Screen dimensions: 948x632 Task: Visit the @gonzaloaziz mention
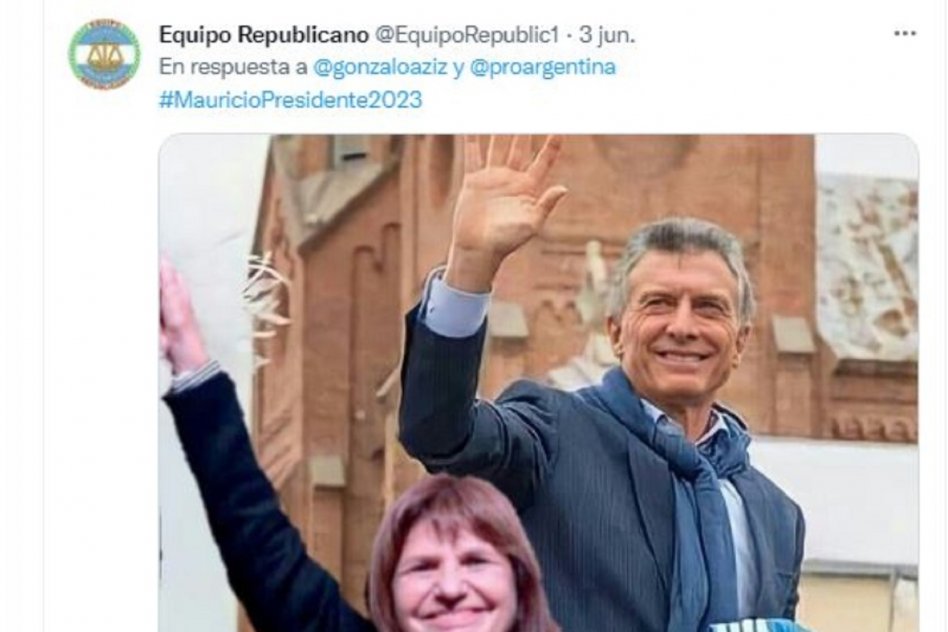[380, 67]
